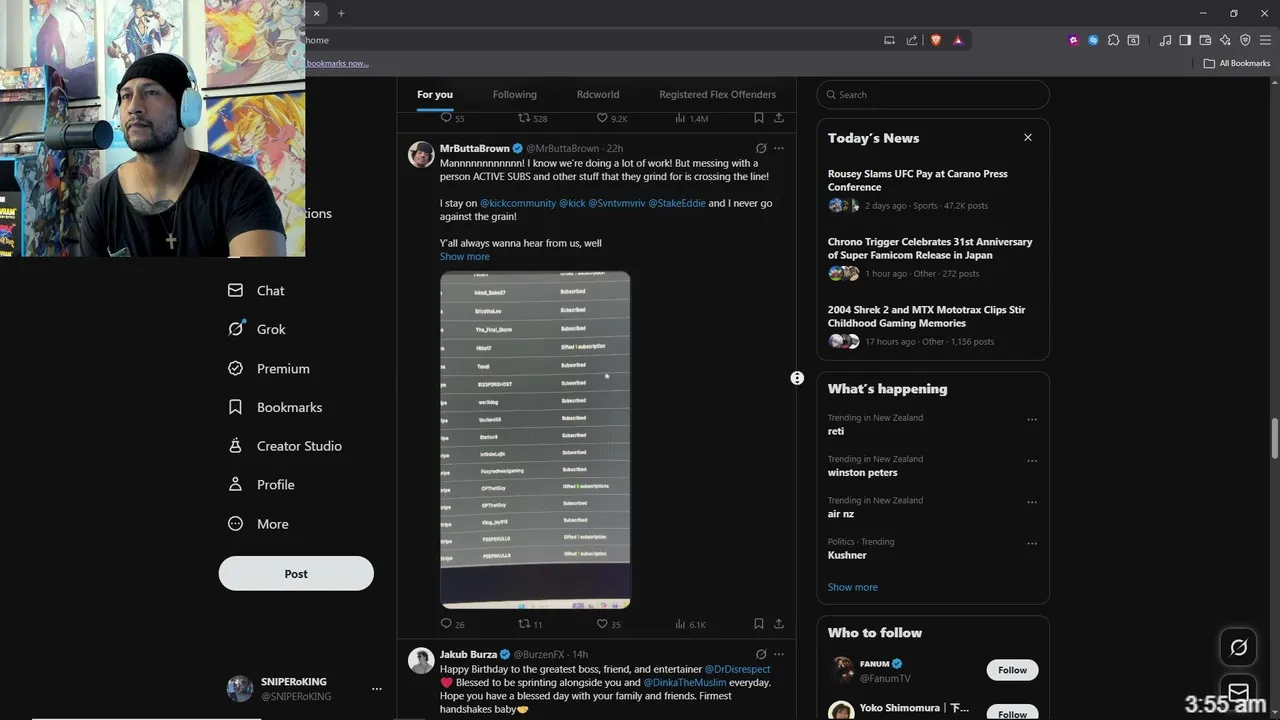Open more options for Kushner trend
This screenshot has height=720, width=1280.
[1032, 544]
